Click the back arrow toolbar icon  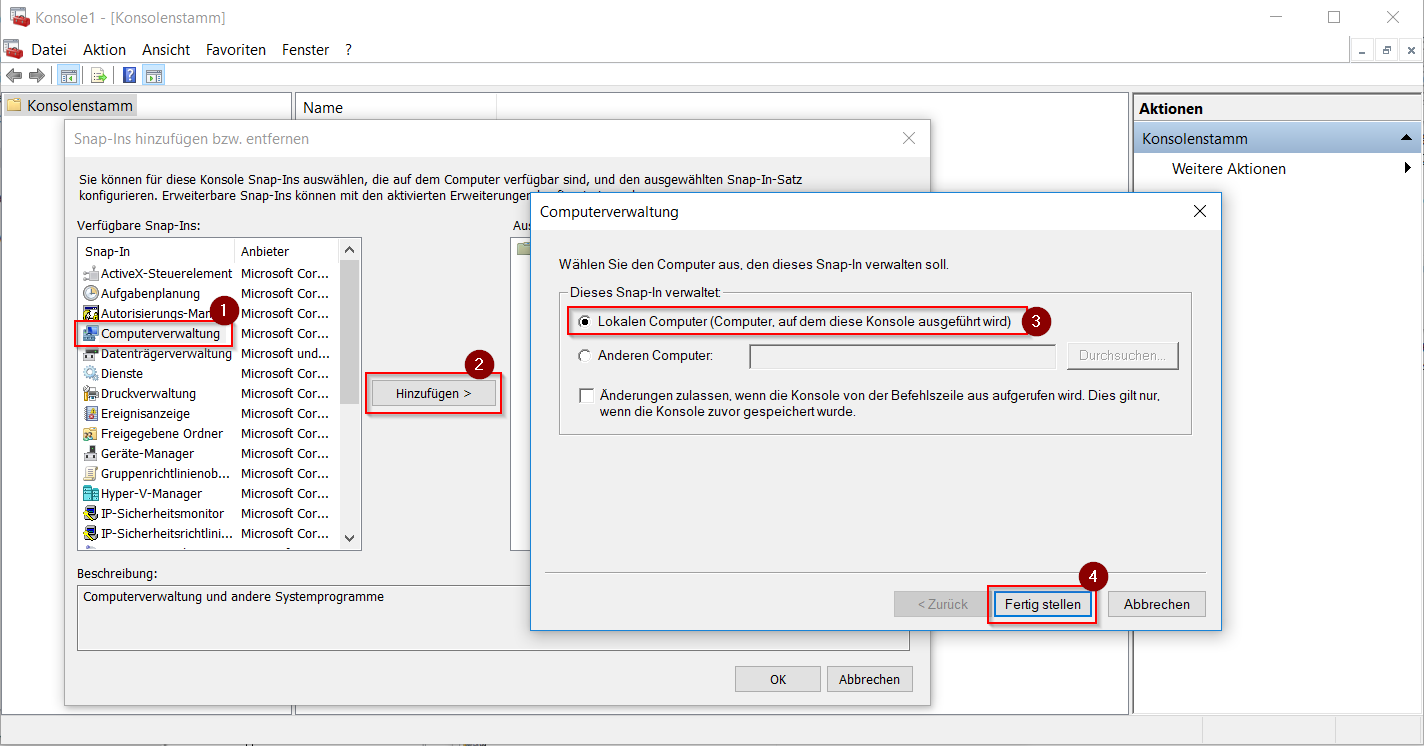14,75
